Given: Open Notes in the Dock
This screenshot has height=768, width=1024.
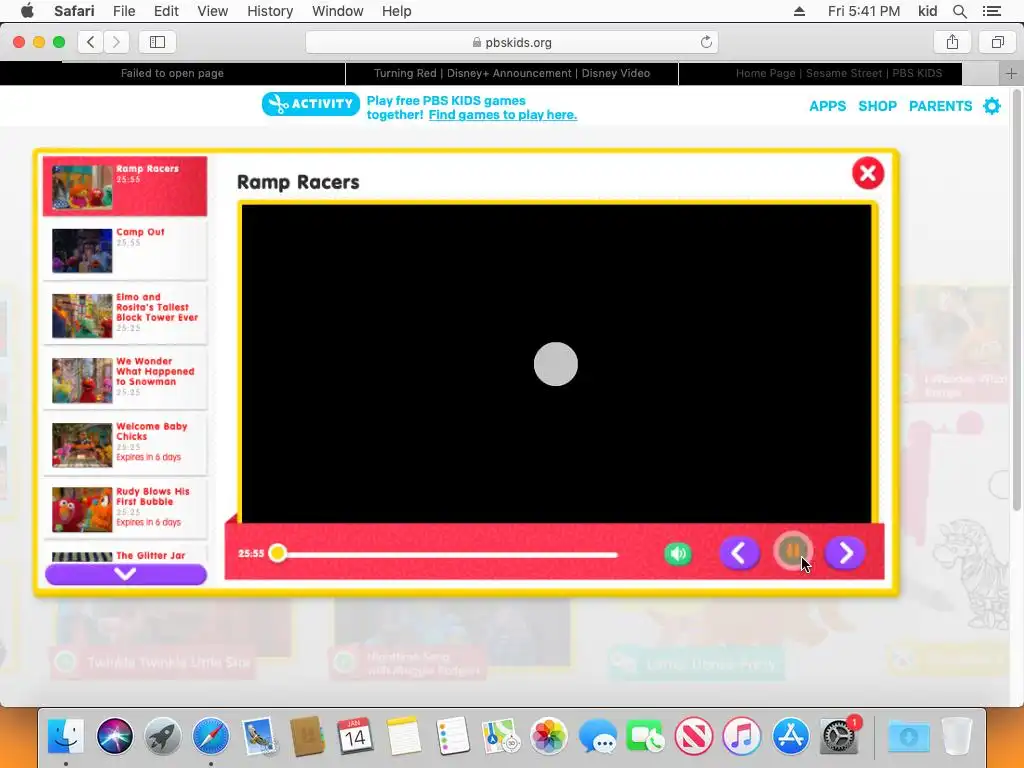Looking at the screenshot, I should (x=404, y=736).
